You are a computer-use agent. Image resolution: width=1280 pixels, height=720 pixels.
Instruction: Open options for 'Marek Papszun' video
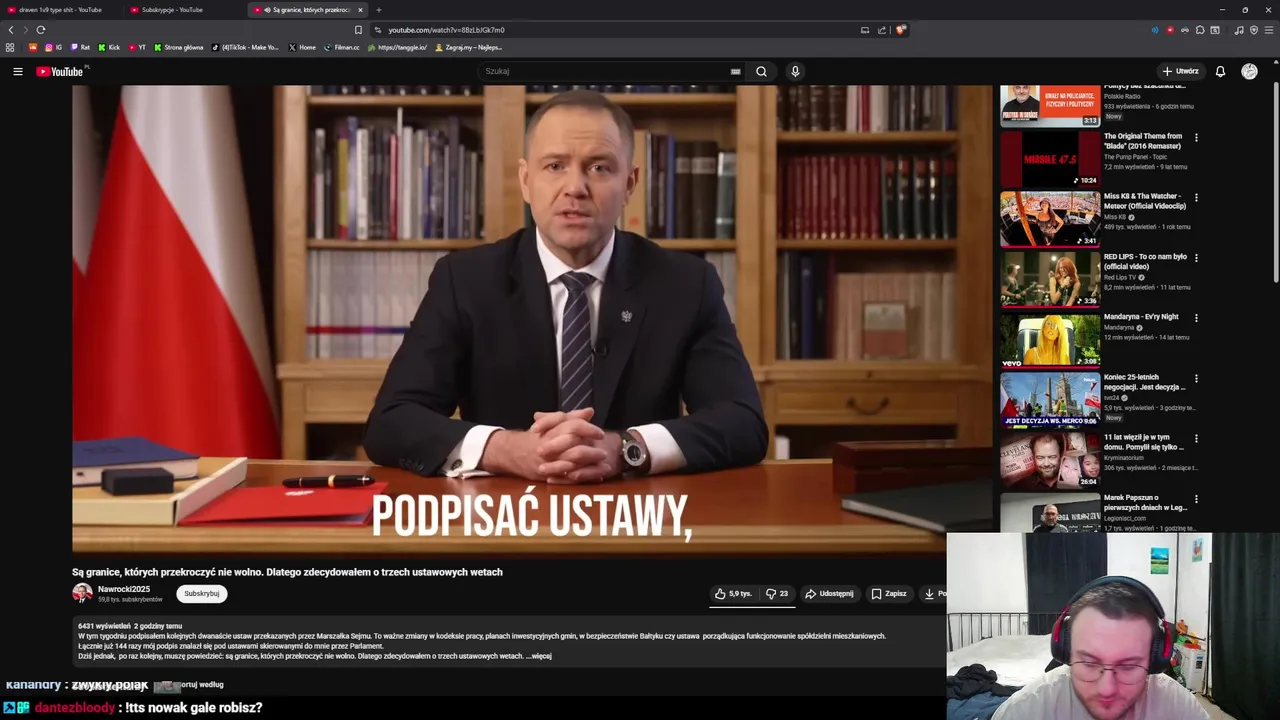[1196, 499]
